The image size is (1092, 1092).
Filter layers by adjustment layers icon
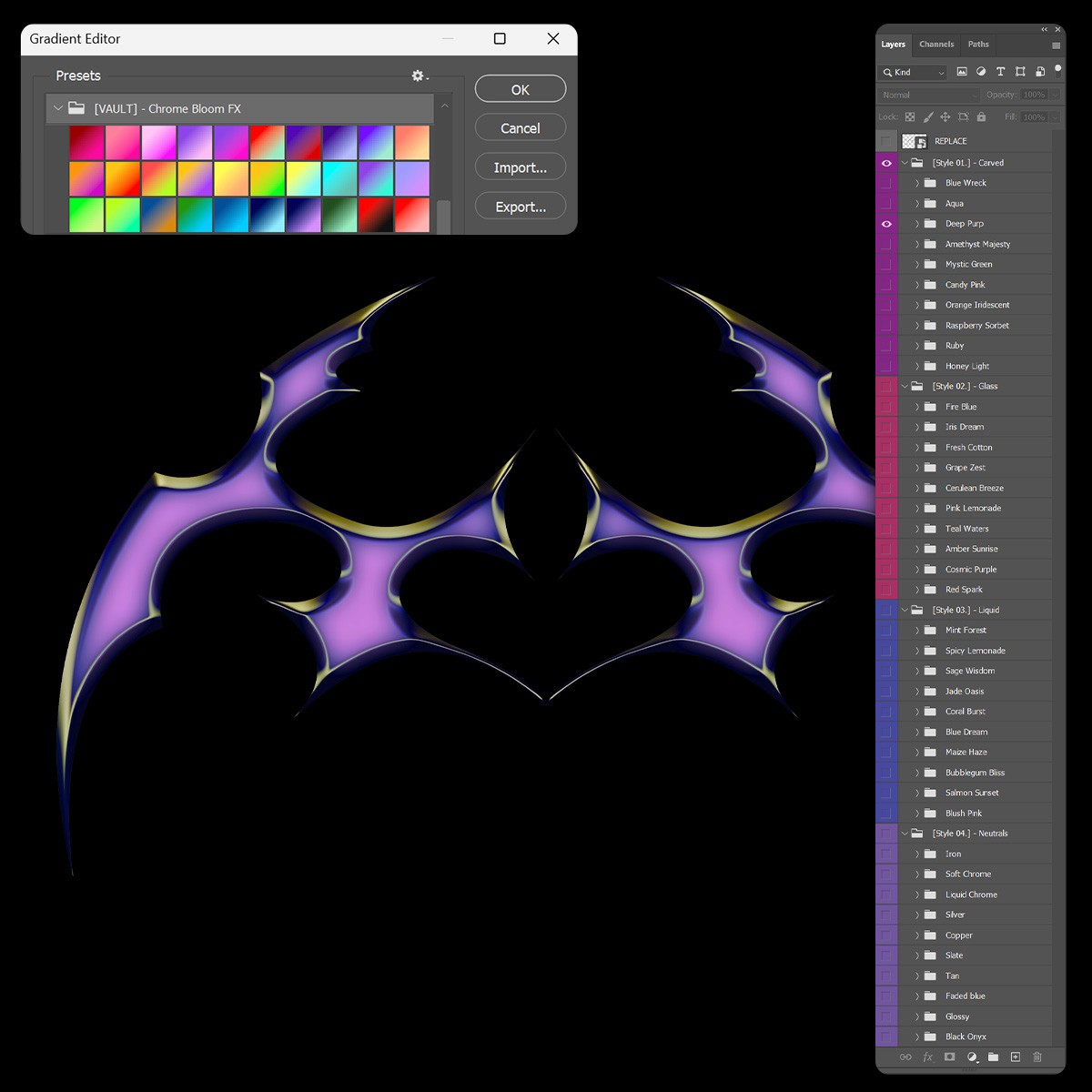981,72
